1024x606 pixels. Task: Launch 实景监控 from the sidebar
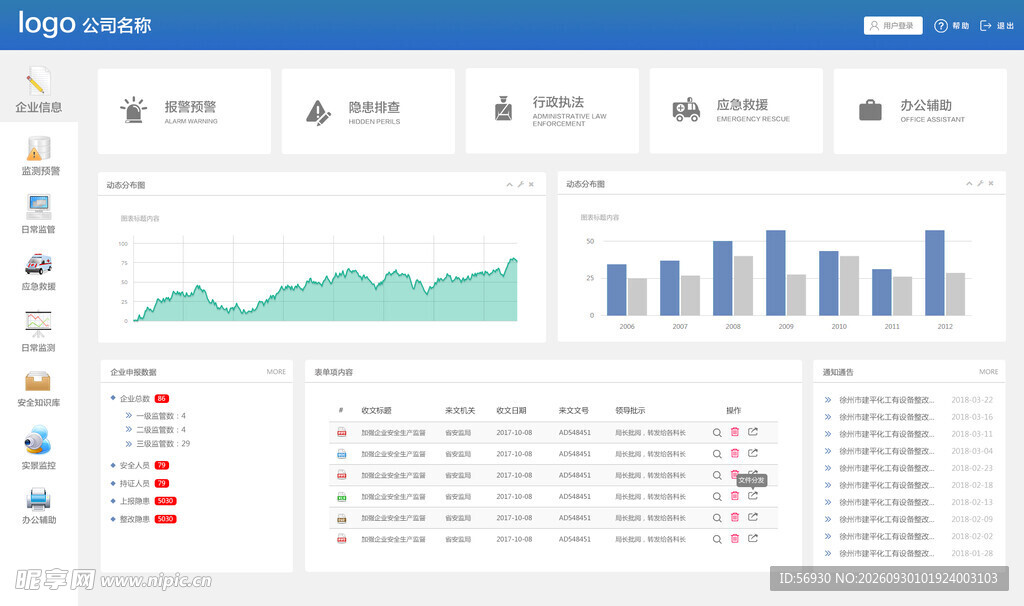[39, 447]
